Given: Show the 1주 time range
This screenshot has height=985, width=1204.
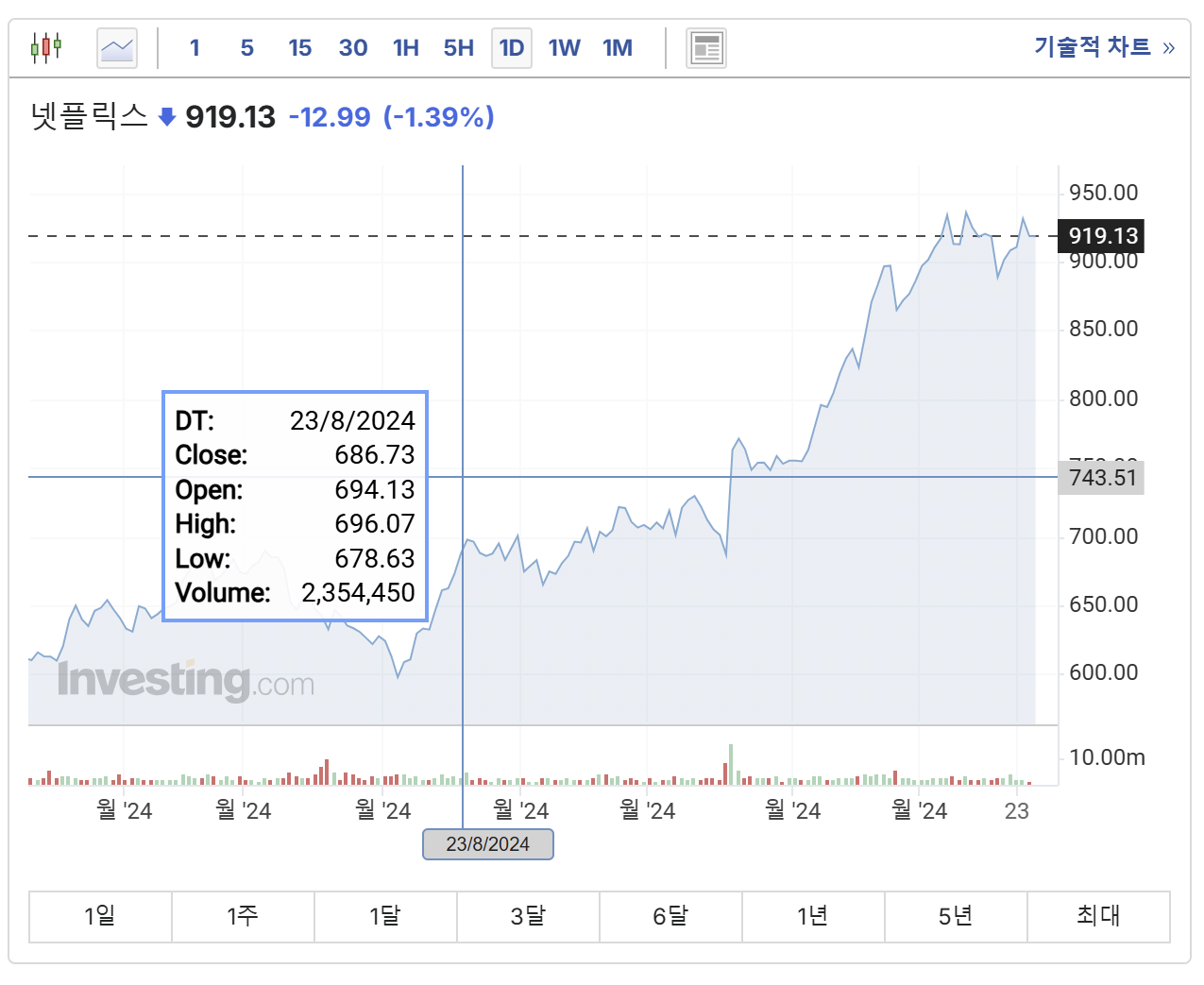Looking at the screenshot, I should 243,916.
